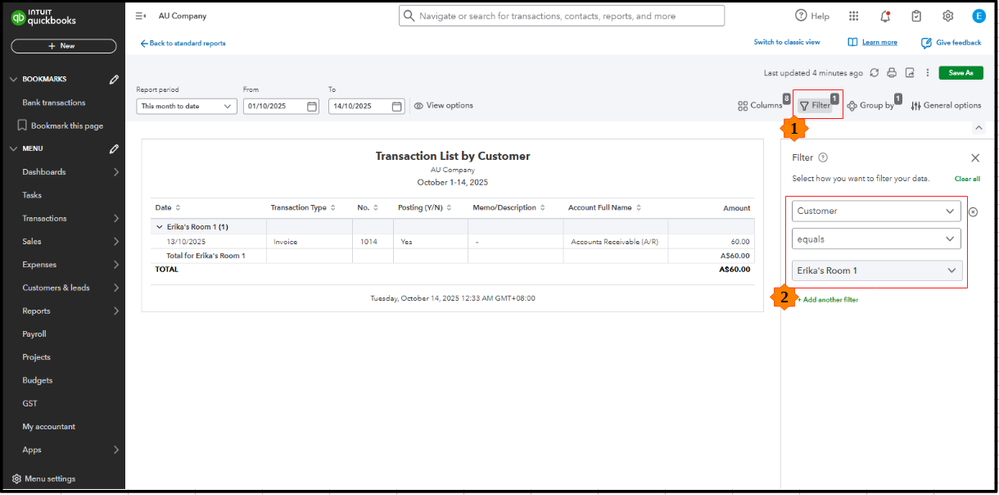The height and width of the screenshot is (495, 999).
Task: Open the From date calendar picker
Action: (x=312, y=106)
